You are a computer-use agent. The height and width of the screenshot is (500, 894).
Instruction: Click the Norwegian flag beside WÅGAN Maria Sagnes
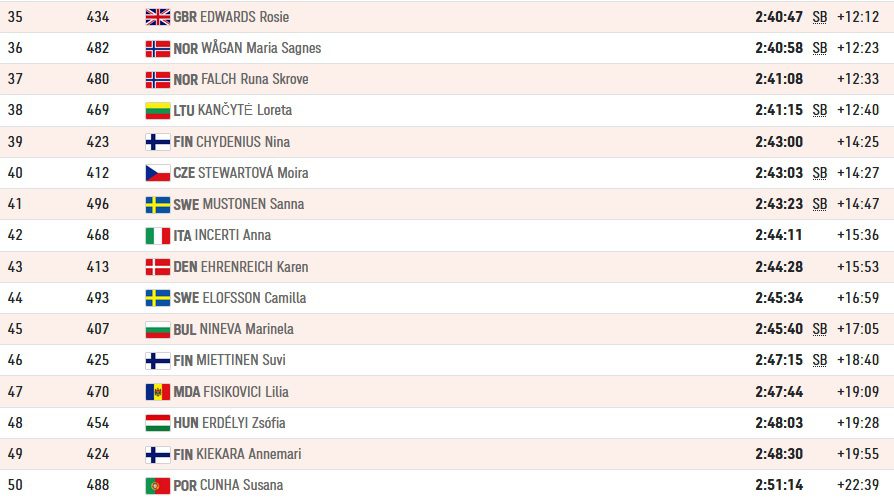tap(158, 48)
